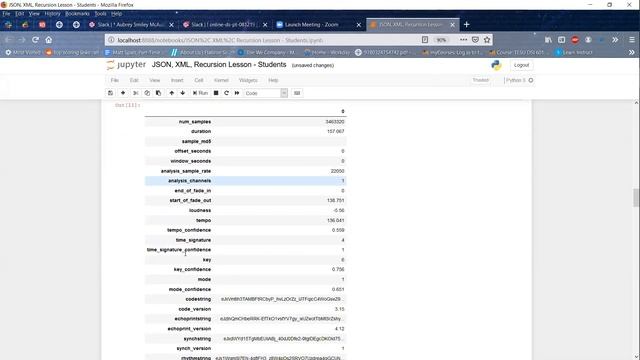640x360 pixels.
Task: Expand the toolbar overflow chevrons
Action: coord(615,40)
